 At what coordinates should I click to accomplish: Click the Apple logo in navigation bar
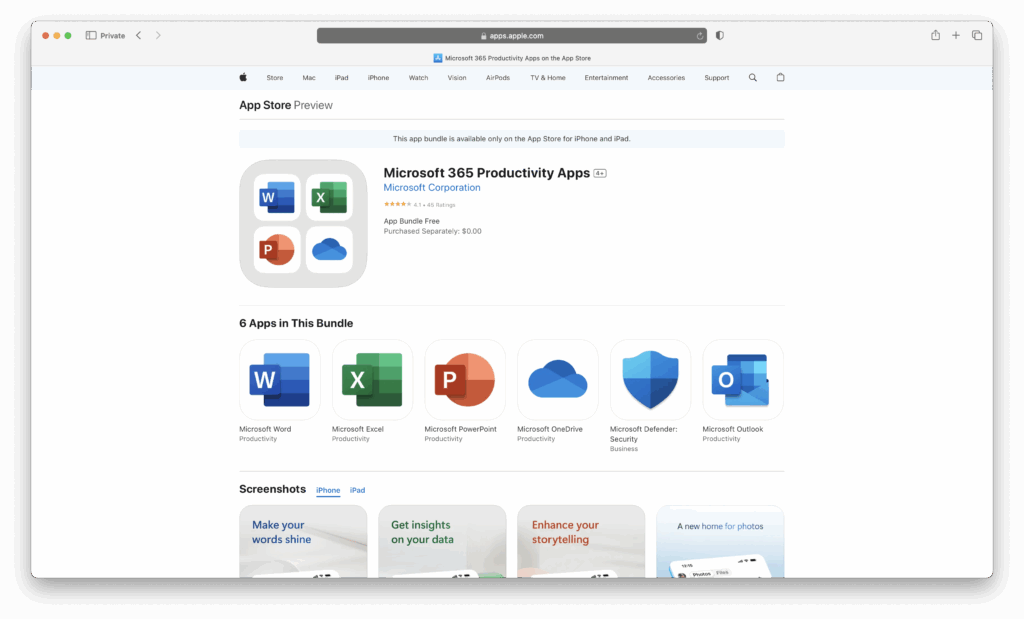(243, 77)
